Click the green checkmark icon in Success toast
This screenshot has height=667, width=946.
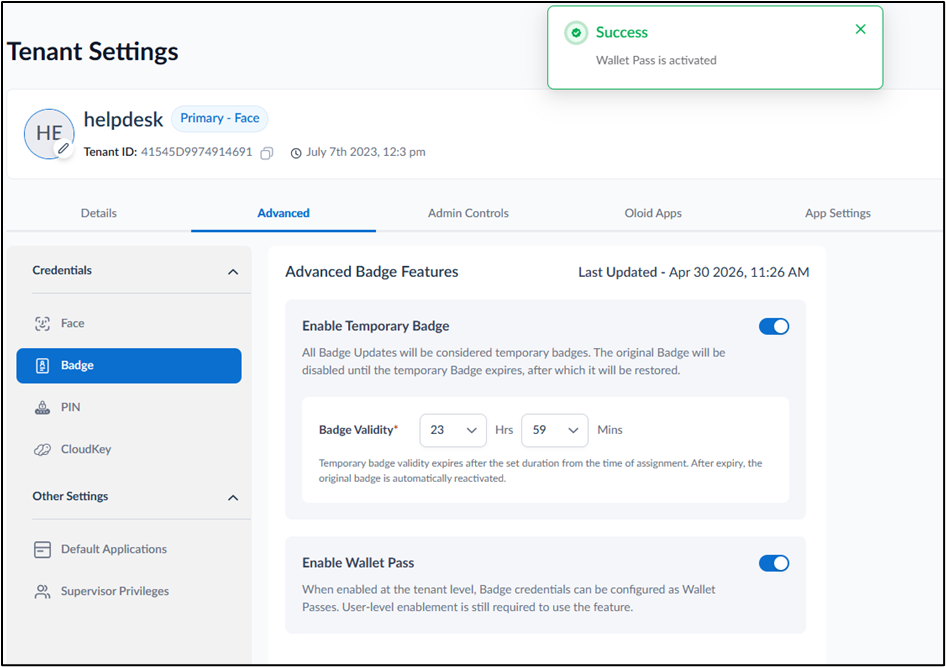pyautogui.click(x=576, y=33)
